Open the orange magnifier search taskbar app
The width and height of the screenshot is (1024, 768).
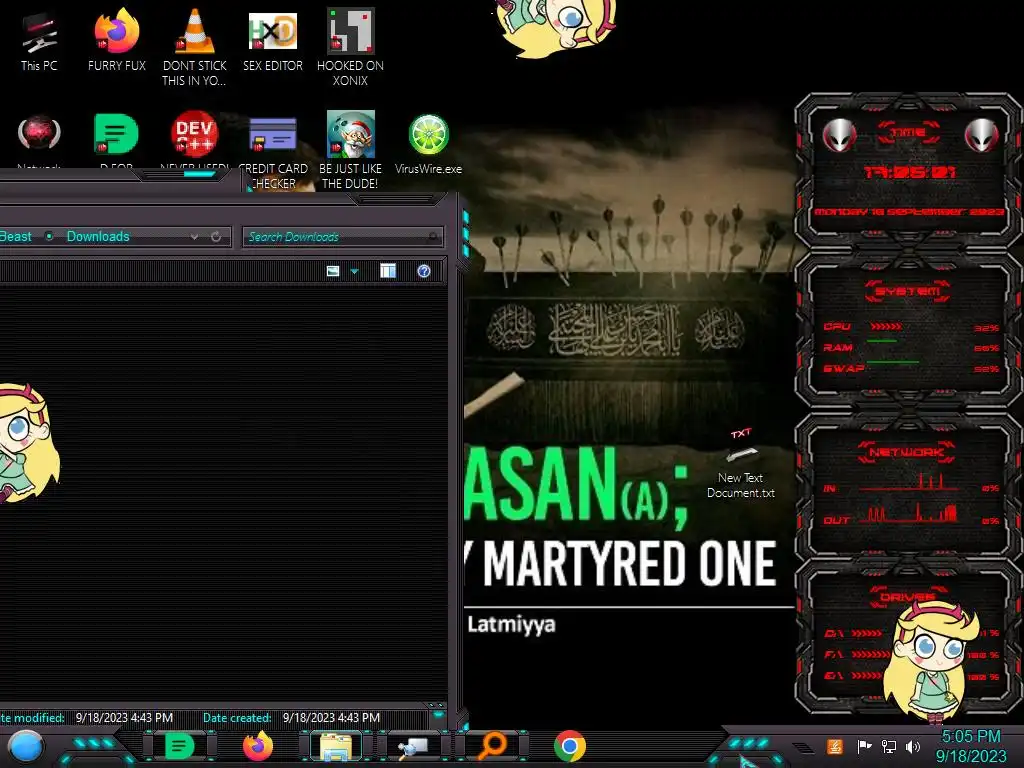[x=492, y=746]
